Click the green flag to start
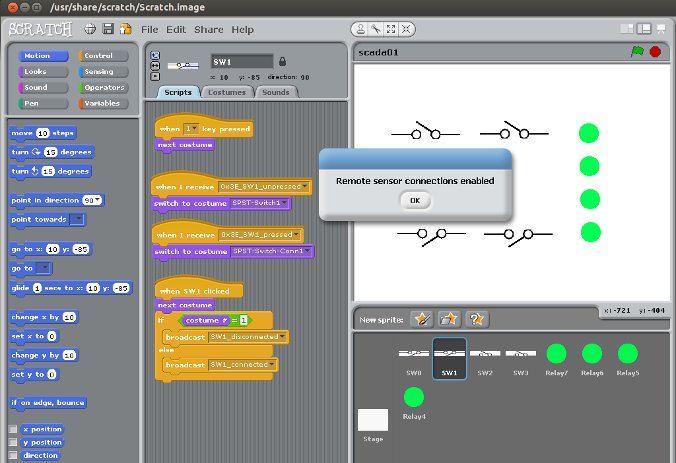Viewport: 676px width, 463px height. 637,52
